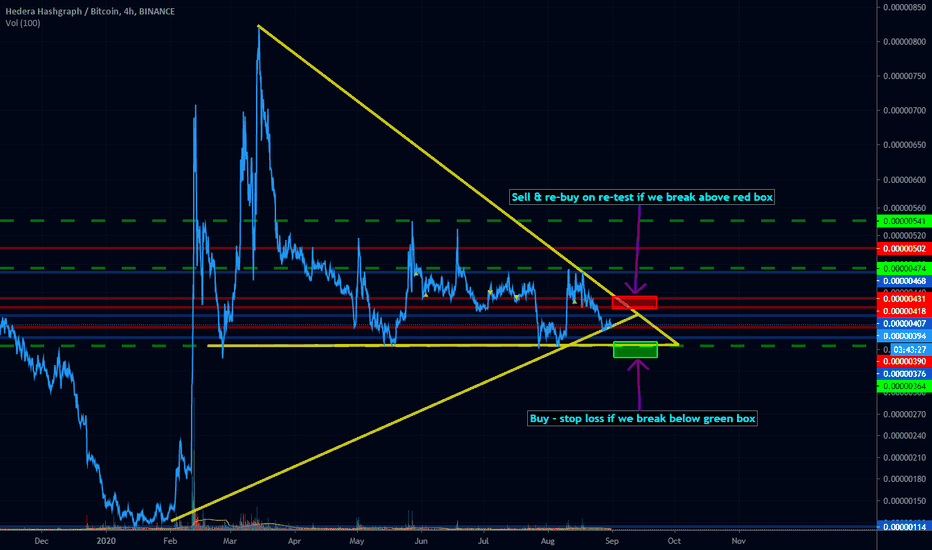Click the red 0.00000431 price label

click(904, 298)
